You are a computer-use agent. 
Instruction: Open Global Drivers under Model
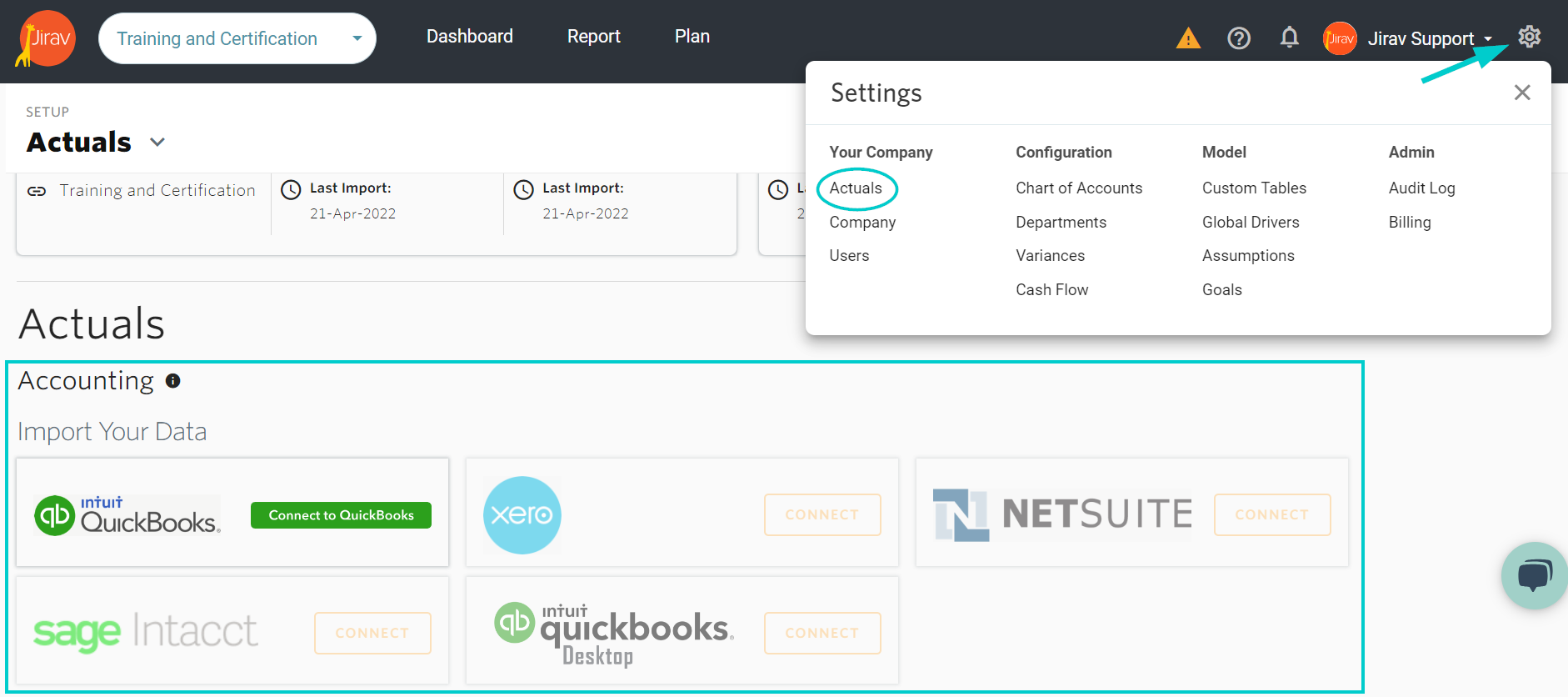[1251, 223]
